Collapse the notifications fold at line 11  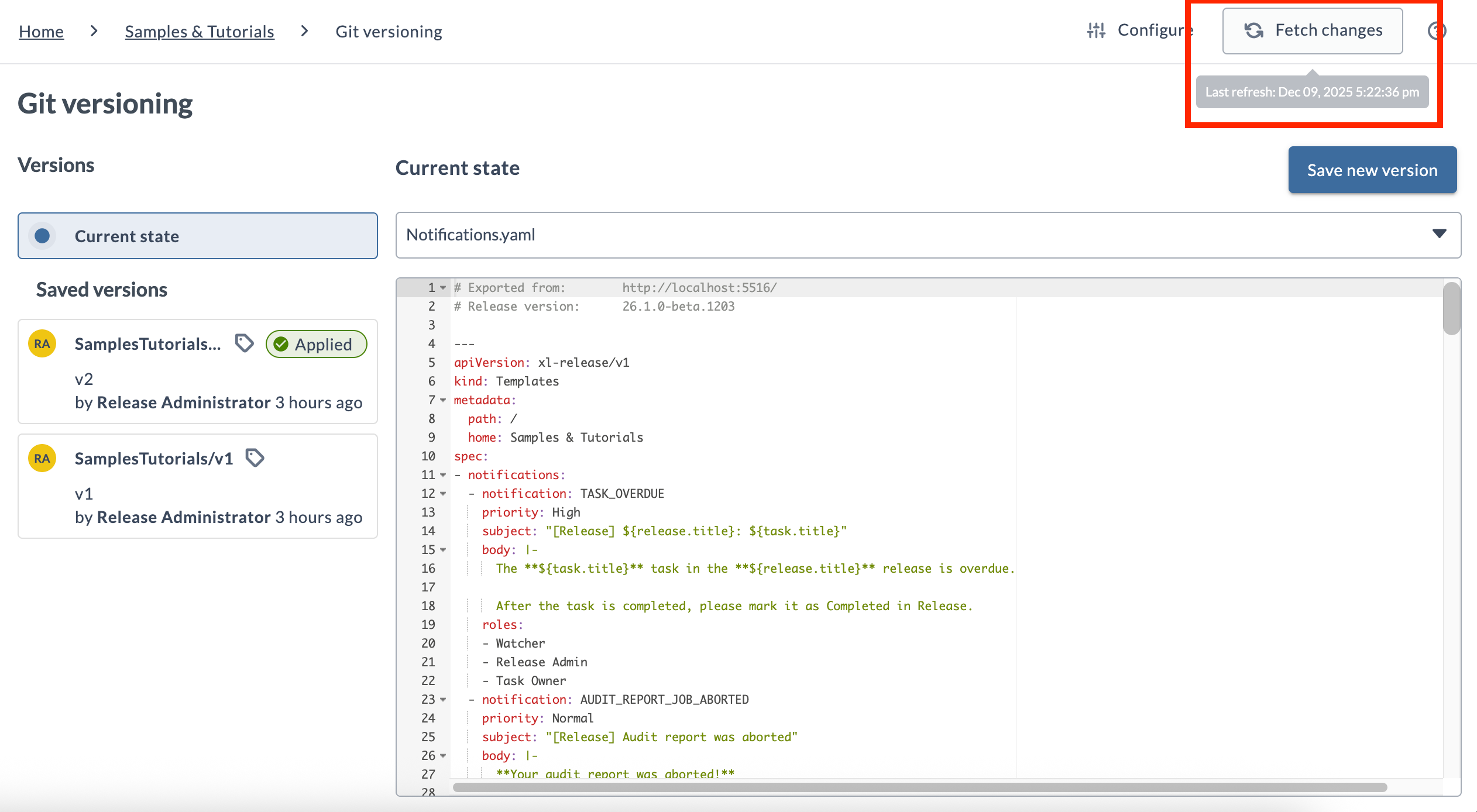tap(443, 475)
